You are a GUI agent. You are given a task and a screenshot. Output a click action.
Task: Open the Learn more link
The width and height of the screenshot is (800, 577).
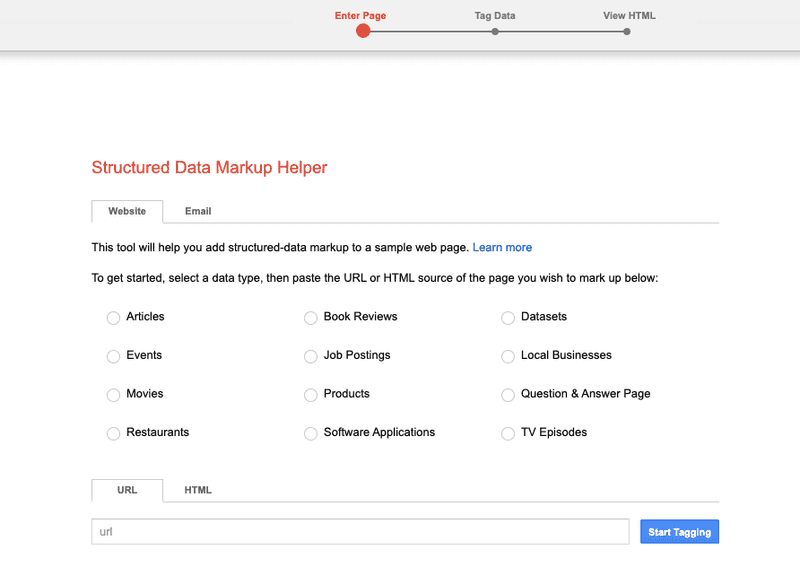(502, 247)
